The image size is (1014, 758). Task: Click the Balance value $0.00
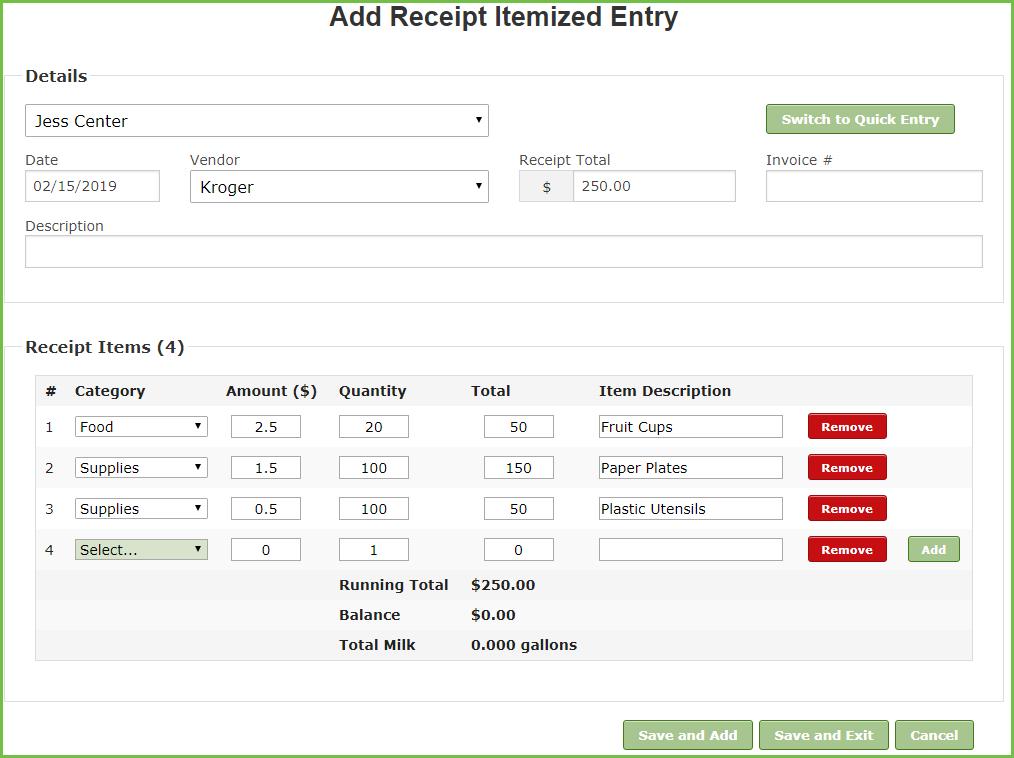(x=493, y=615)
